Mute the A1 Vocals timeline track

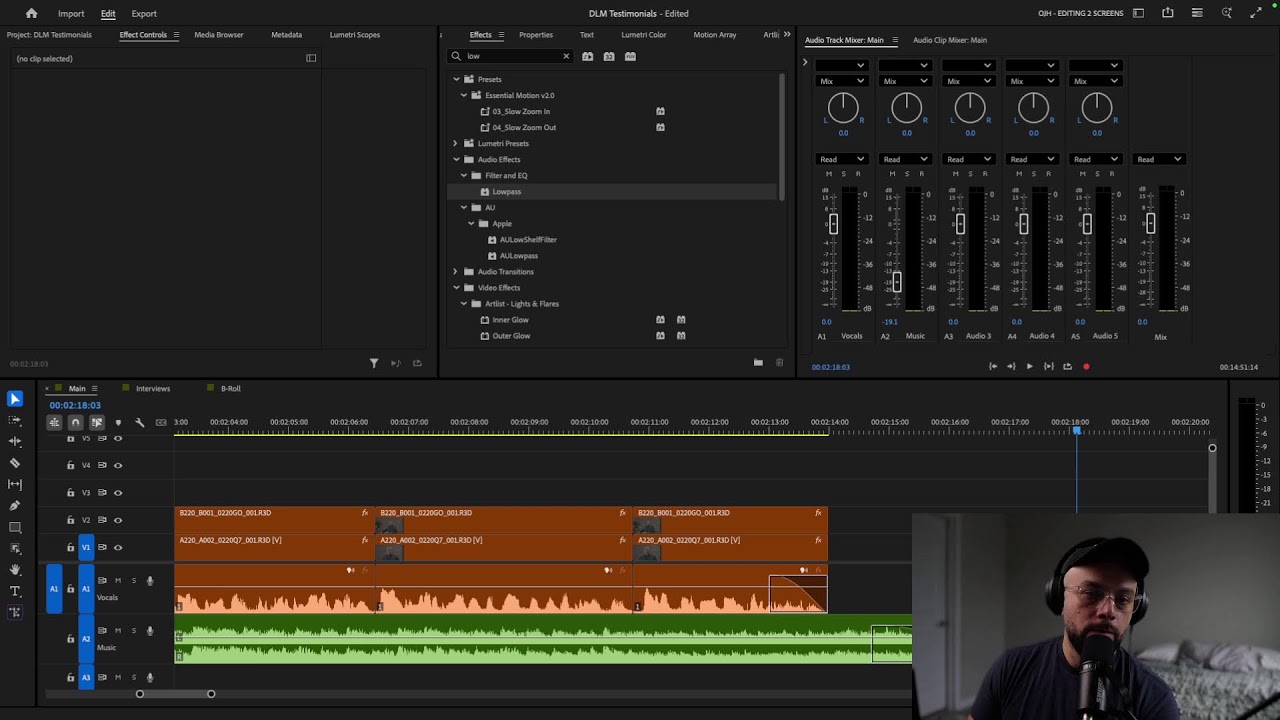pos(118,580)
